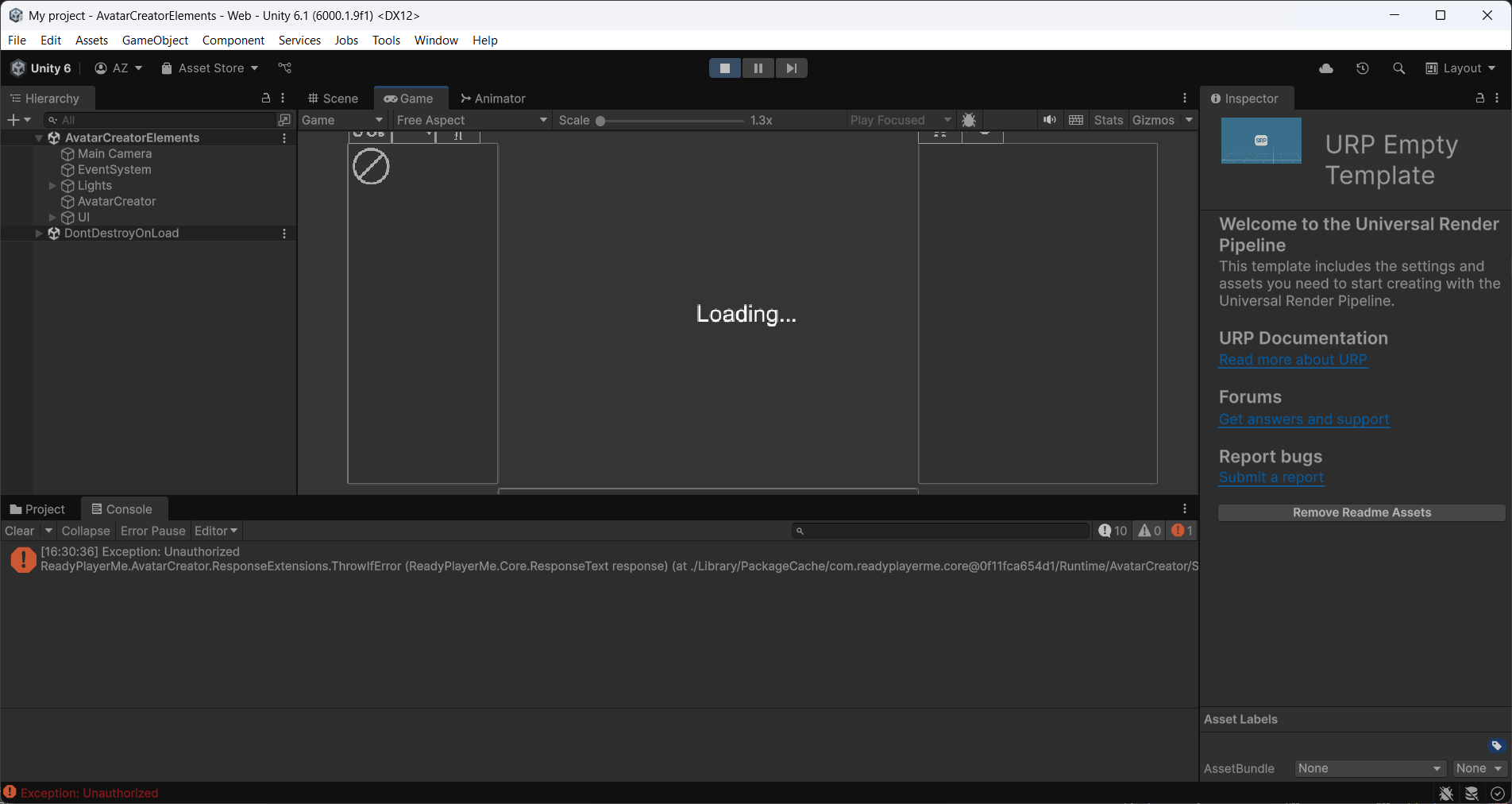Open the Hierarchy create plus menu
Viewport: 1512px width, 804px height.
pos(19,120)
